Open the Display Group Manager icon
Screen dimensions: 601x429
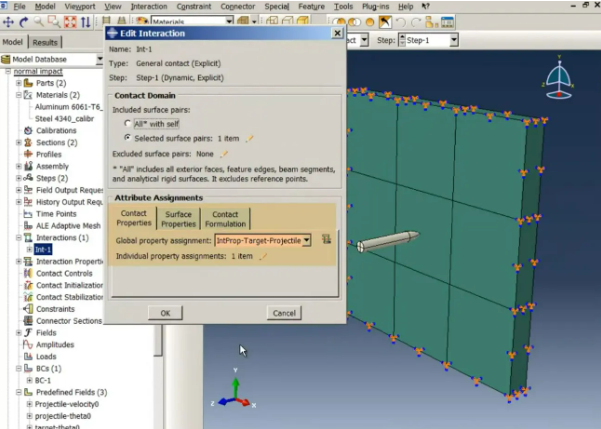(431, 22)
